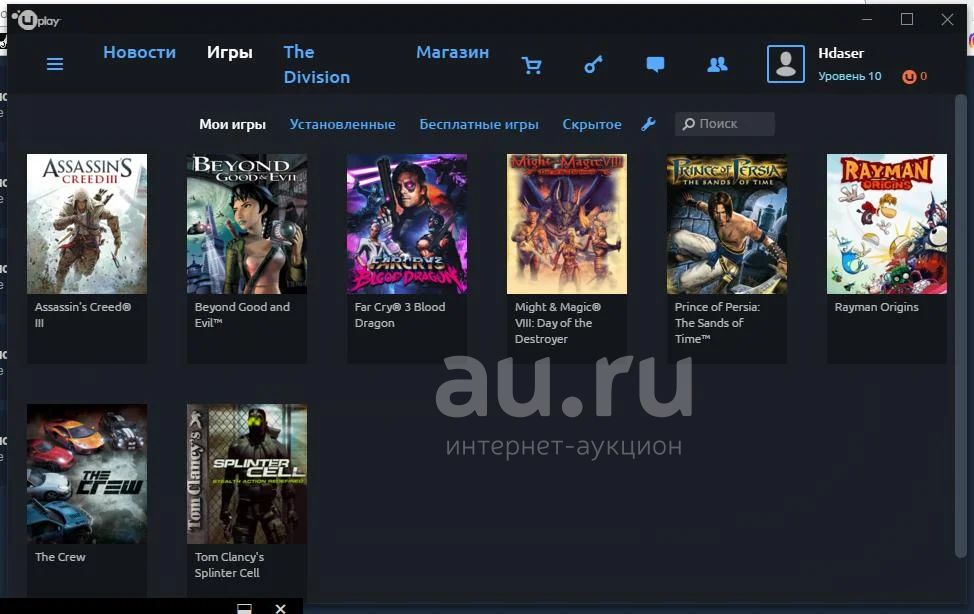The image size is (974, 614).
Task: Select the Игры tab
Action: pyautogui.click(x=230, y=52)
